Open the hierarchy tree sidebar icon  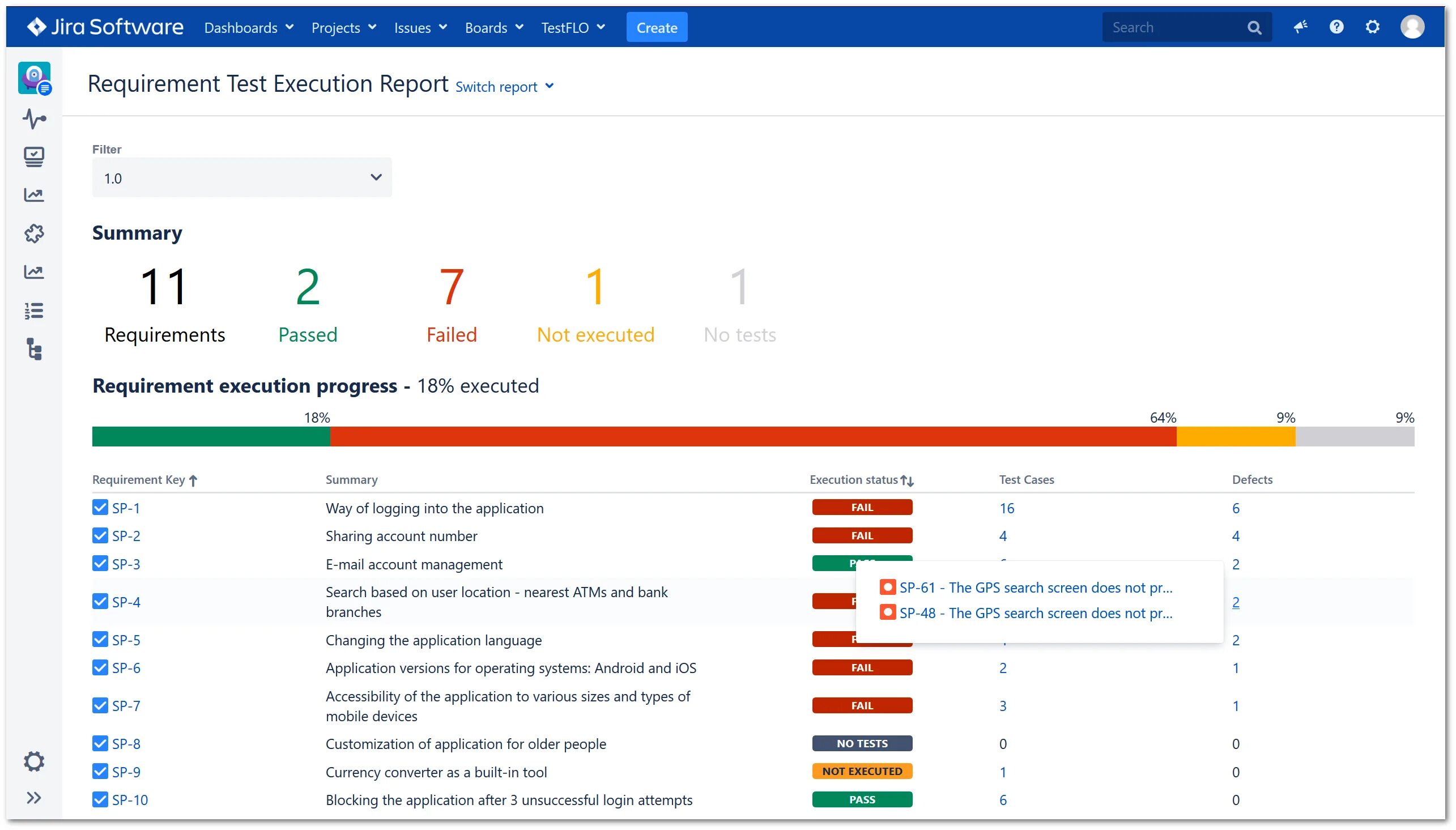(34, 349)
